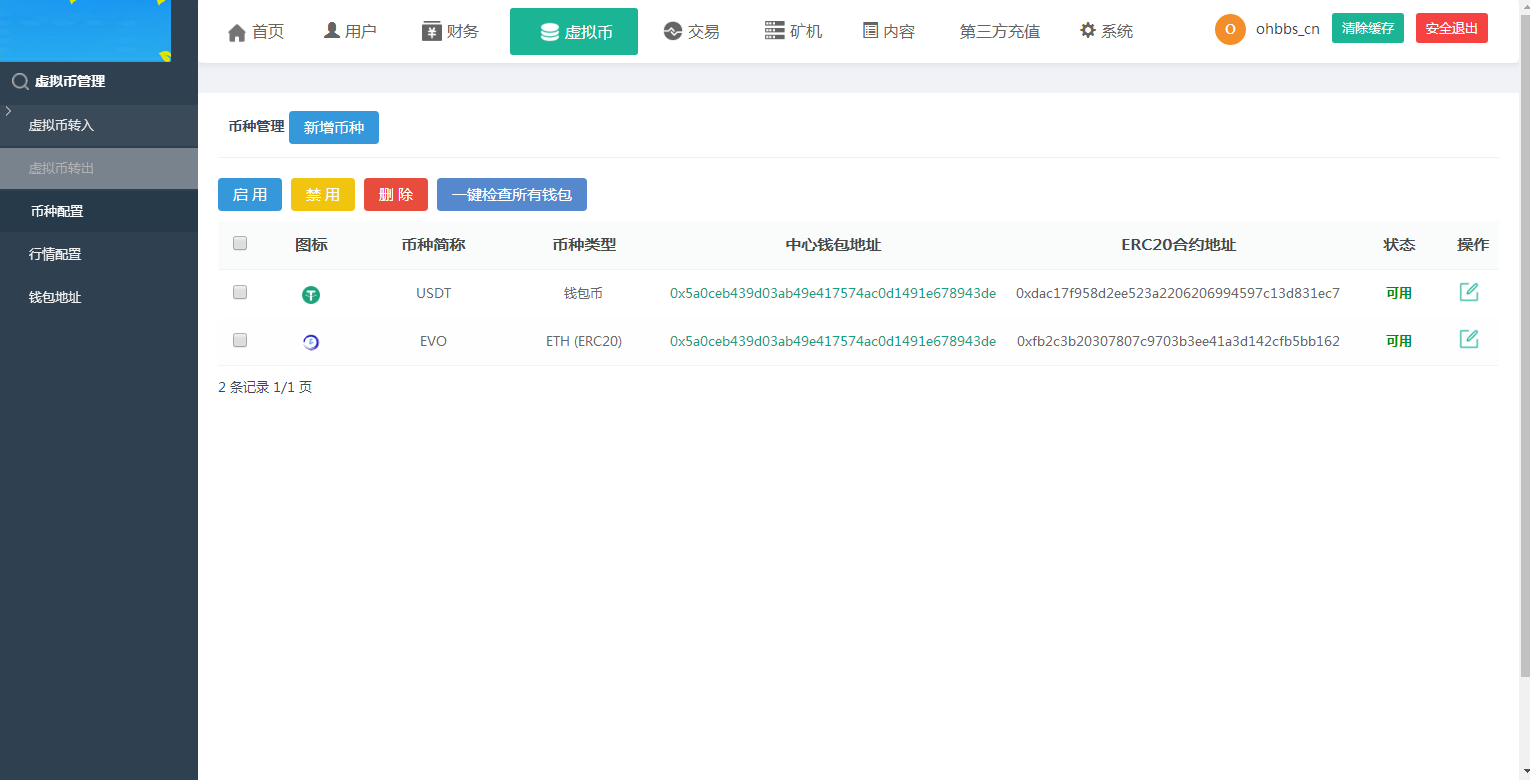
Task: Click the search icon beside 虚拟币管理
Action: click(x=19, y=81)
